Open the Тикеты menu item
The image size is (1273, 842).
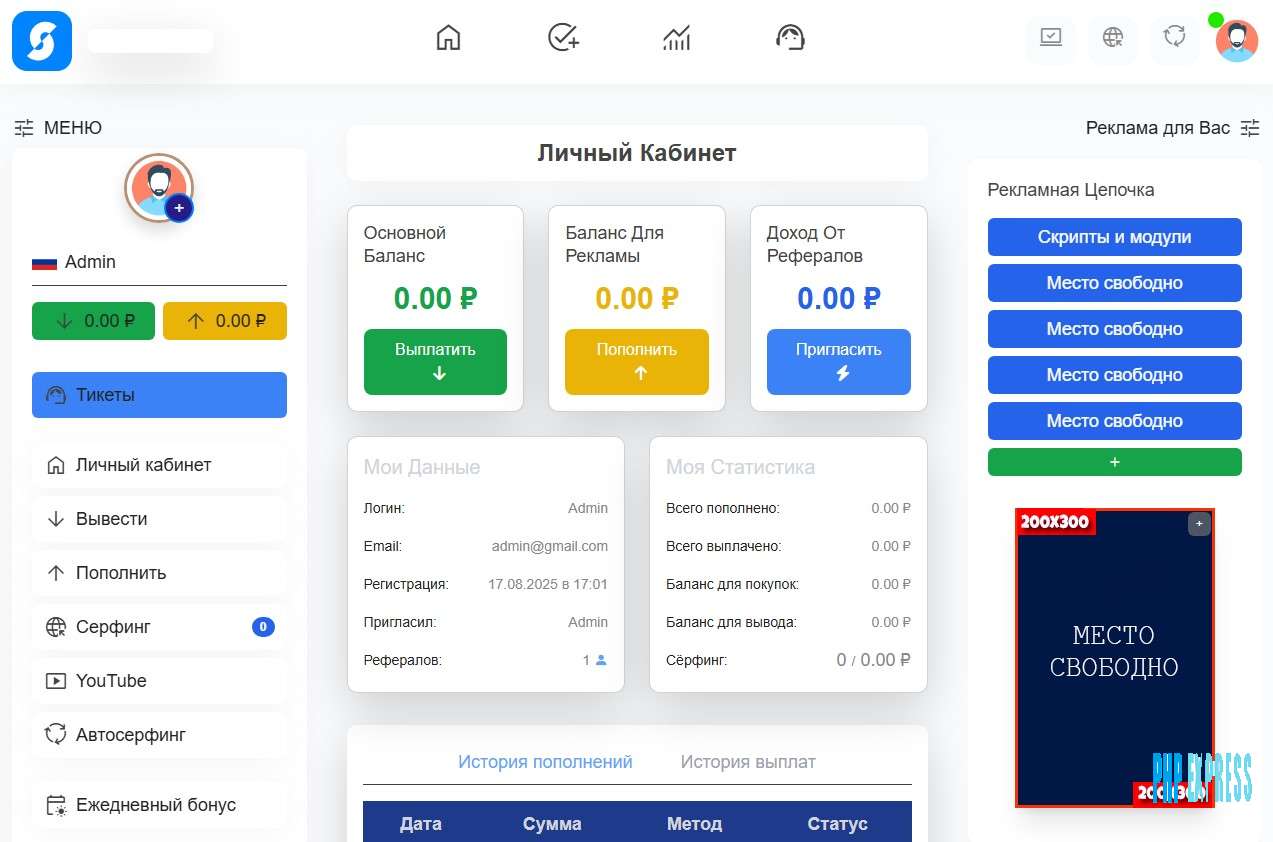click(159, 395)
